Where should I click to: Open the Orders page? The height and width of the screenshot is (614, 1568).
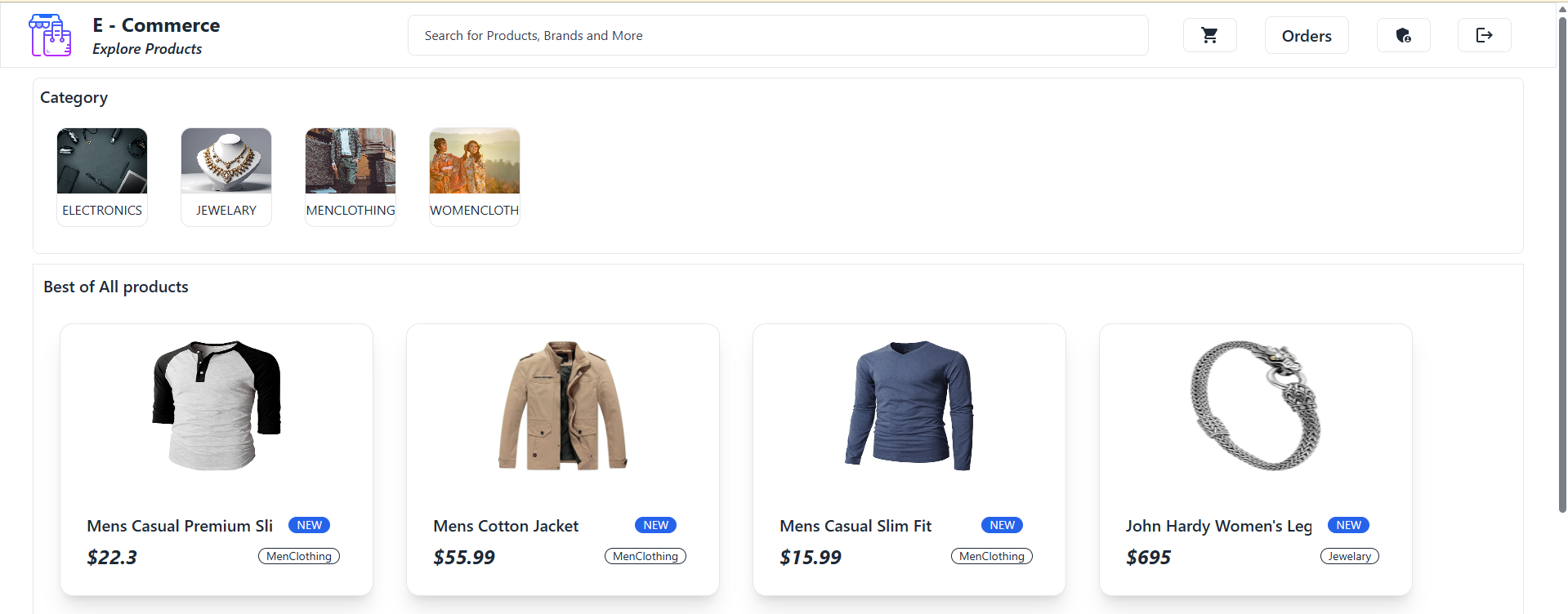(x=1306, y=36)
